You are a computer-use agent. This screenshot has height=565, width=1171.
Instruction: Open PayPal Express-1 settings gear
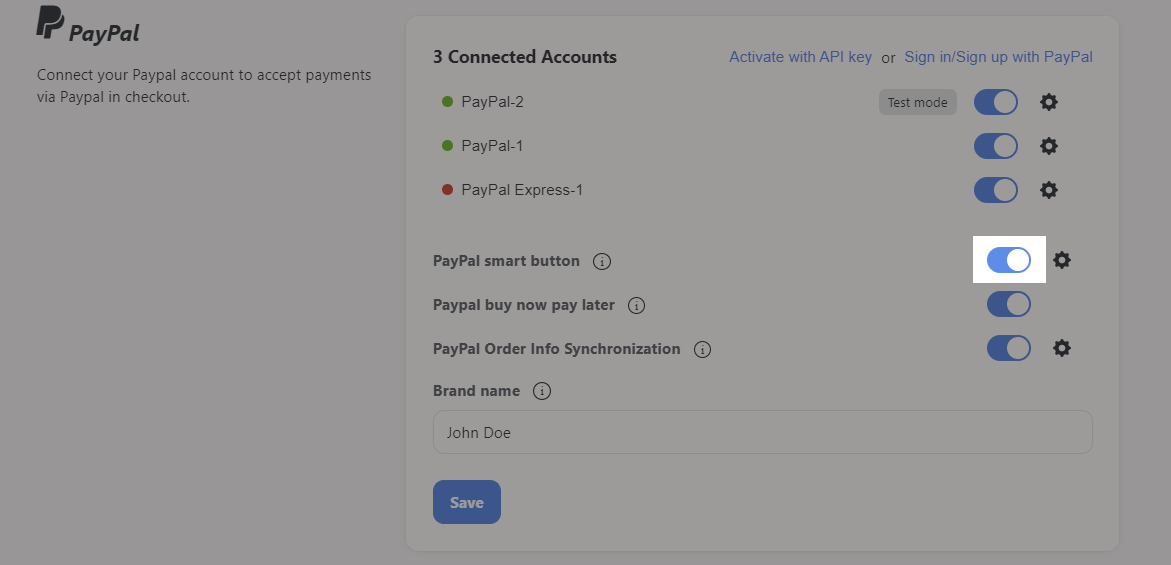[x=1049, y=190]
